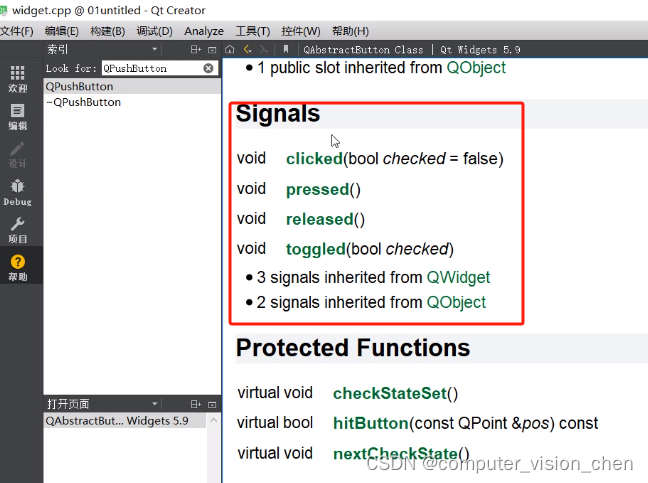Image resolution: width=648 pixels, height=483 pixels.
Task: Click scroll-up arrow in open pages list
Action: click(x=214, y=421)
